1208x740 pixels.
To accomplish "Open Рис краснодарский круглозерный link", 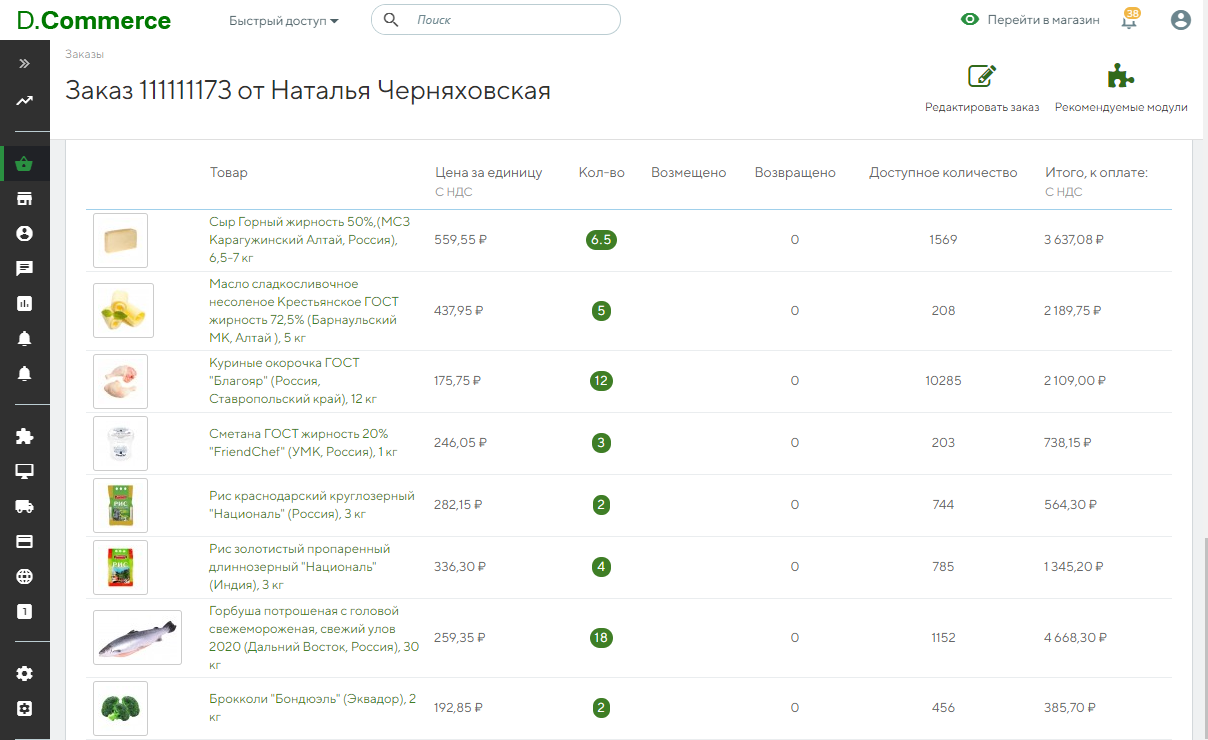I will 311,505.
